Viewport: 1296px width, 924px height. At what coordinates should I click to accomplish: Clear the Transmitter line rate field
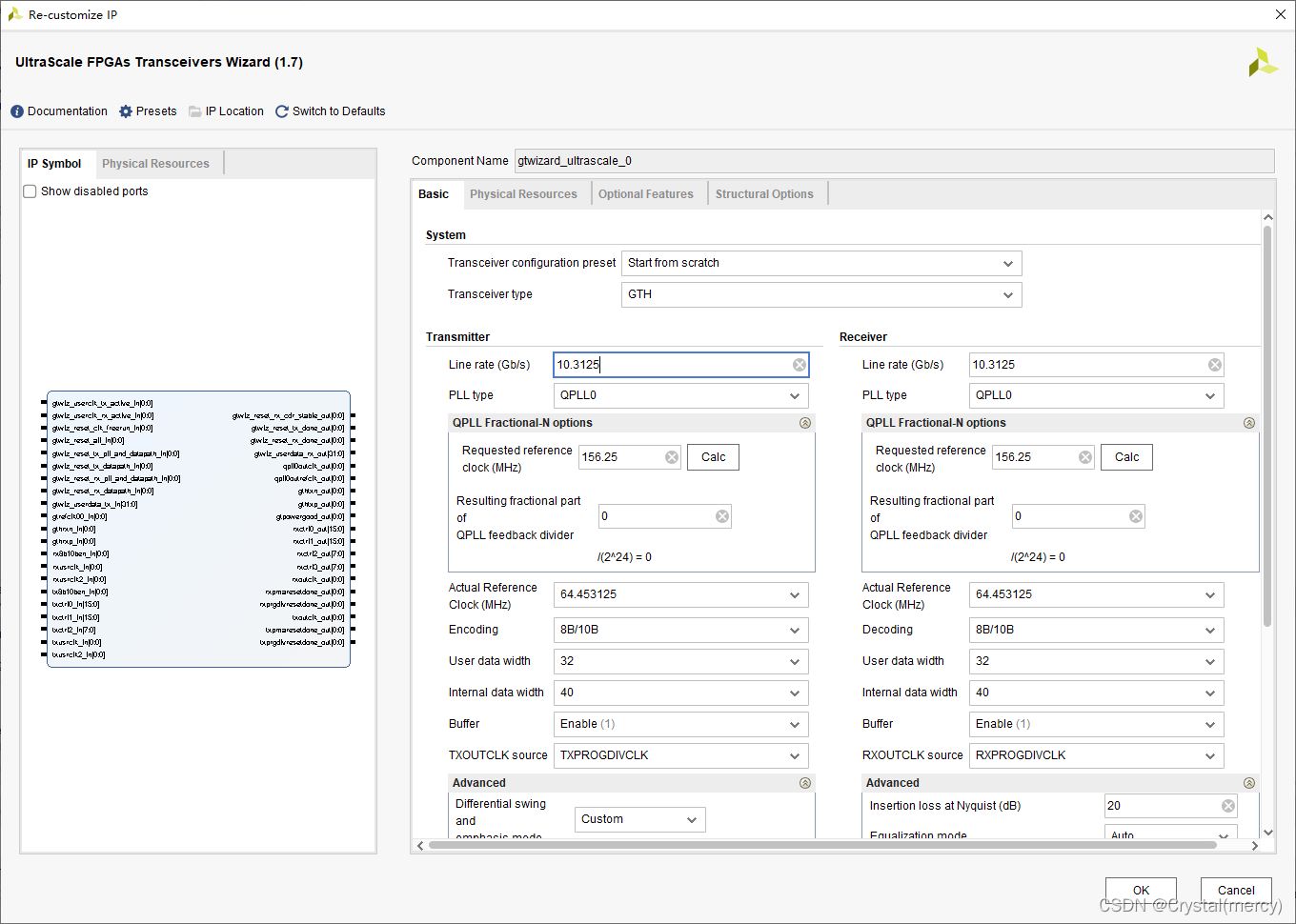[x=800, y=365]
